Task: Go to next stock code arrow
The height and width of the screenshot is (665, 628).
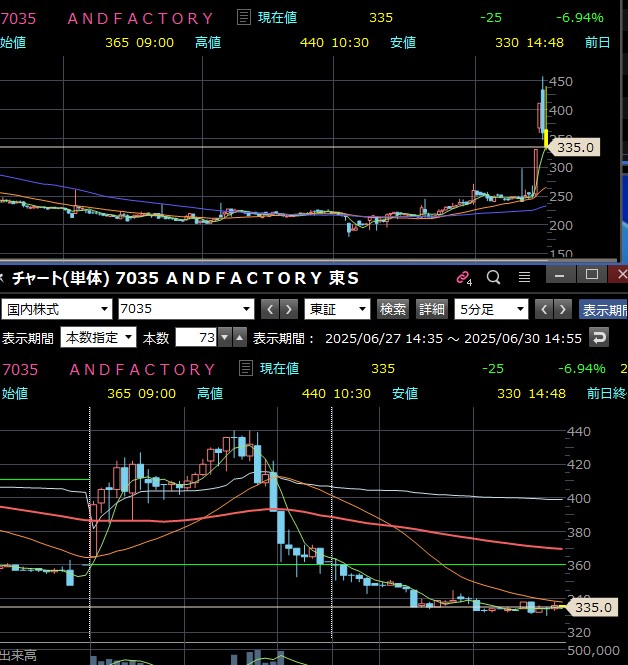Action: 289,309
